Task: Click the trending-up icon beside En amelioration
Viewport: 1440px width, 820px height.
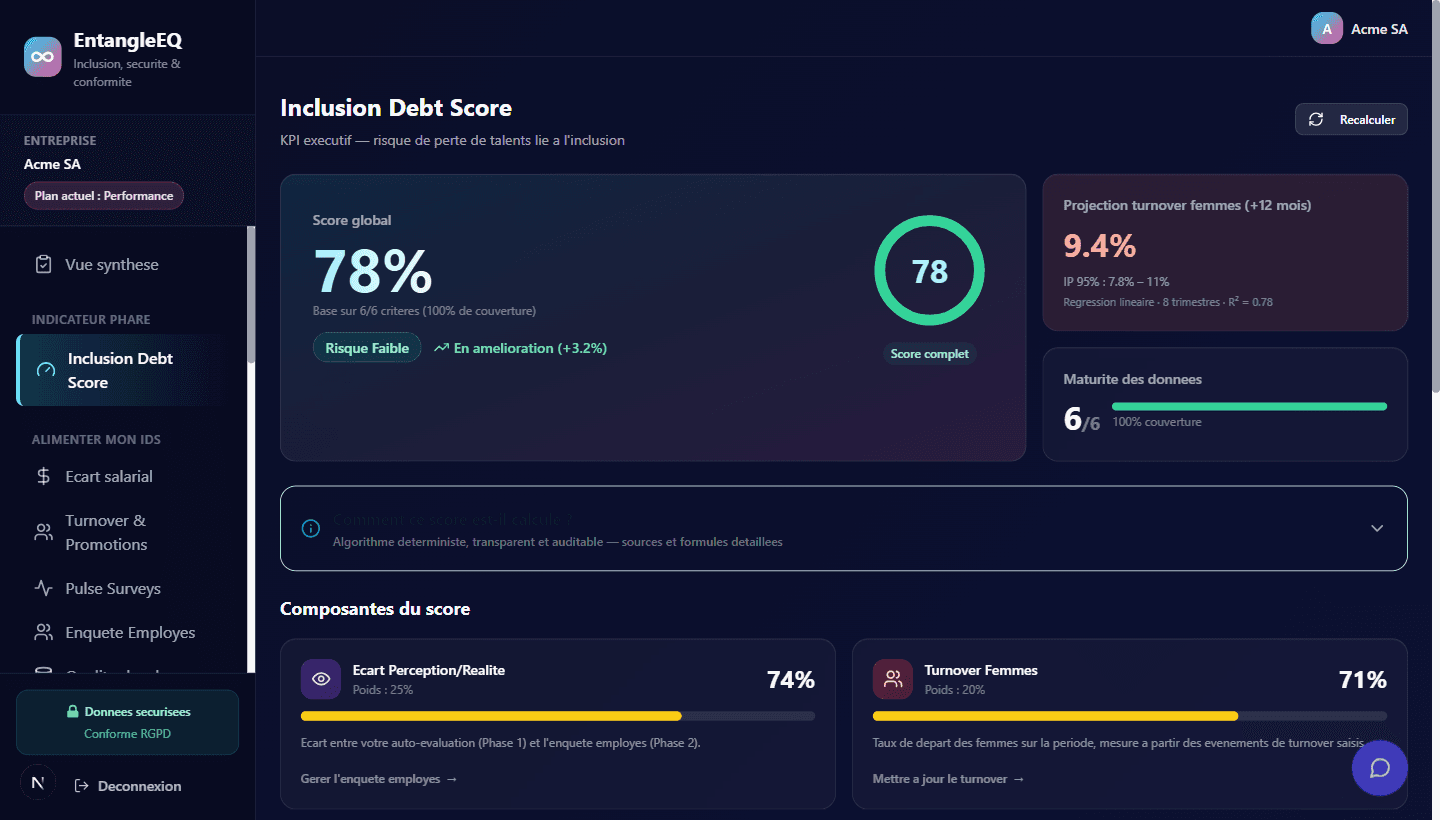Action: tap(441, 348)
